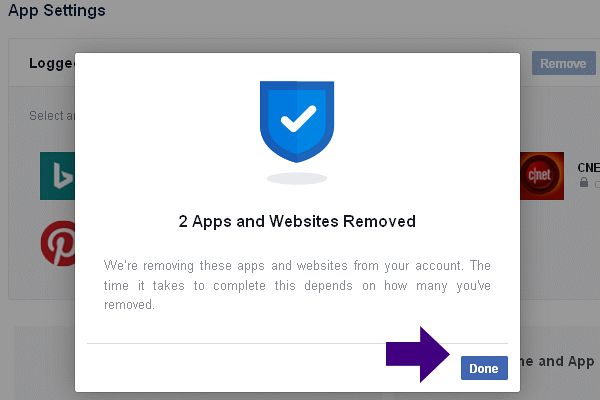Viewport: 600px width, 400px height.
Task: Click the Done button in dialog
Action: [484, 368]
